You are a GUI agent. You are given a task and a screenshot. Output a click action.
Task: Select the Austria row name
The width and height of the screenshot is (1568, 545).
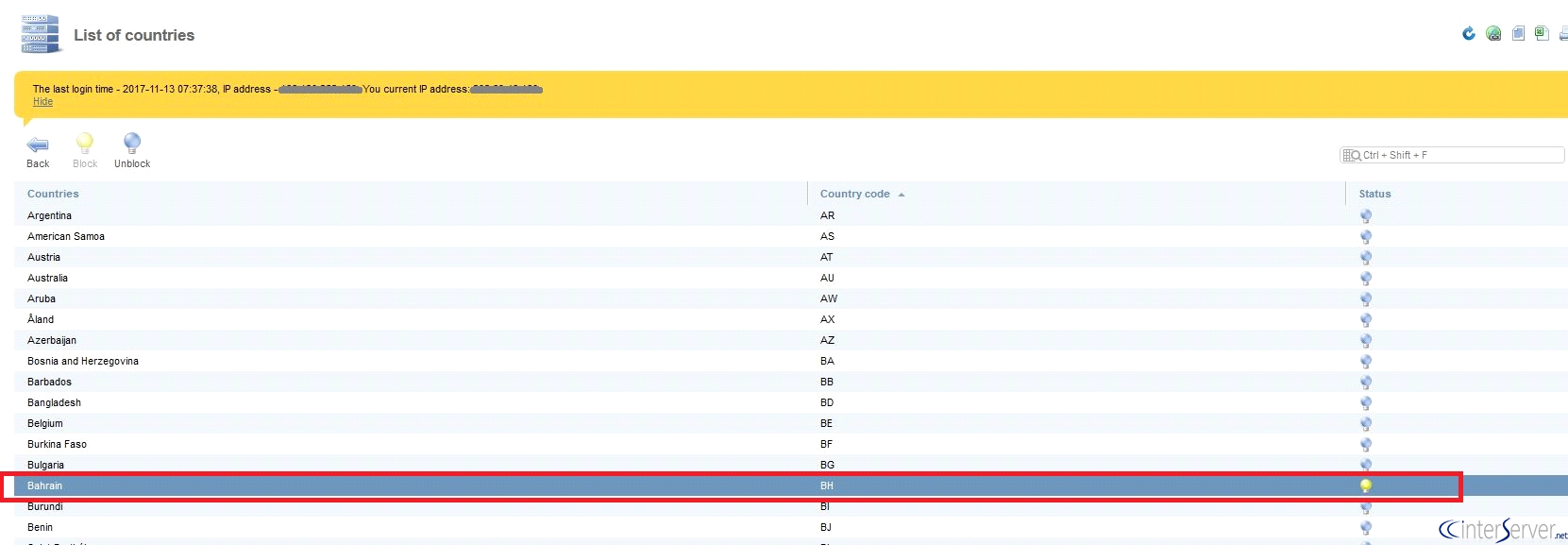point(43,257)
